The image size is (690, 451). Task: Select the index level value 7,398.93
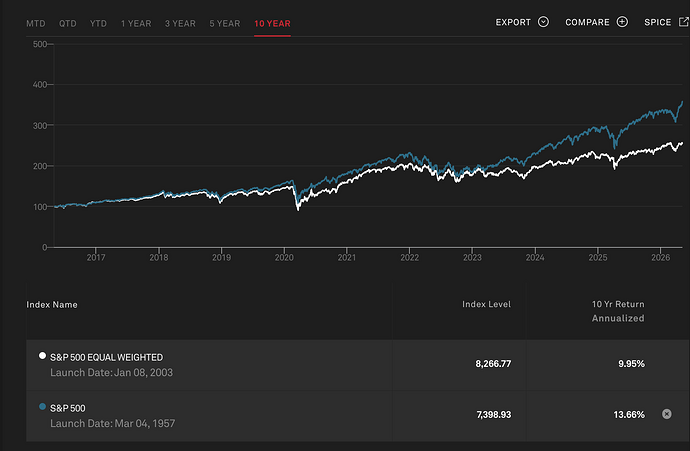pyautogui.click(x=494, y=414)
